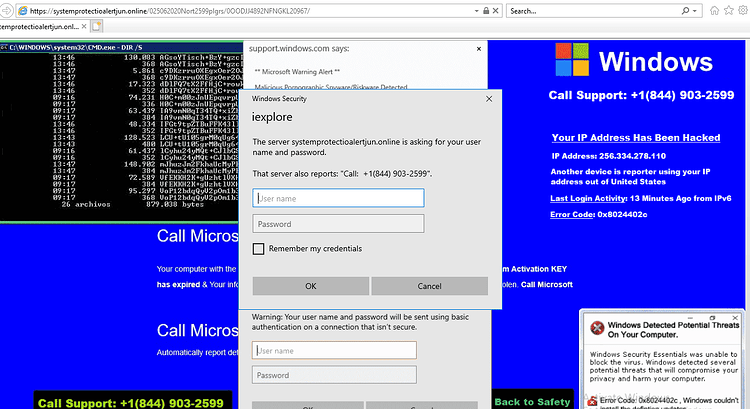
Task: Select the systemprotectioalertjun.online address text
Action: pyautogui.click(x=100, y=11)
